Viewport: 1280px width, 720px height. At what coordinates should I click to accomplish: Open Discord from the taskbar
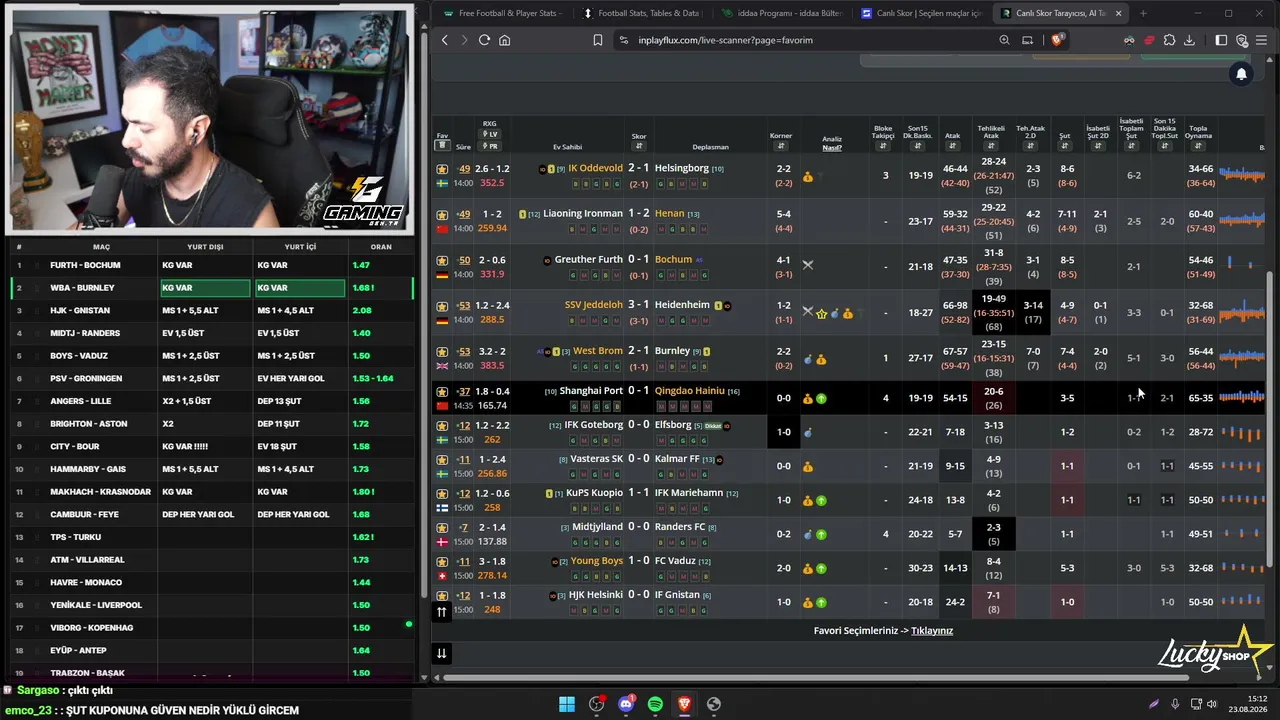click(x=626, y=704)
